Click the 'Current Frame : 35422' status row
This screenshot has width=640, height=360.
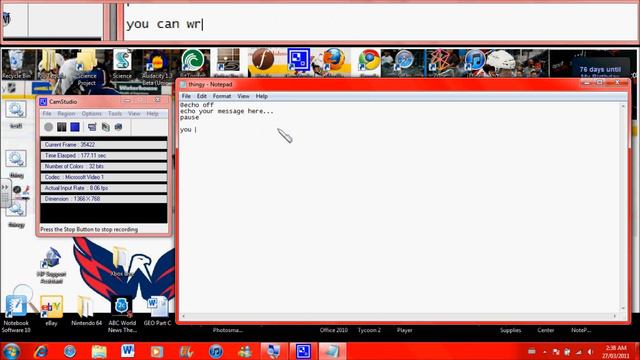[x=104, y=144]
